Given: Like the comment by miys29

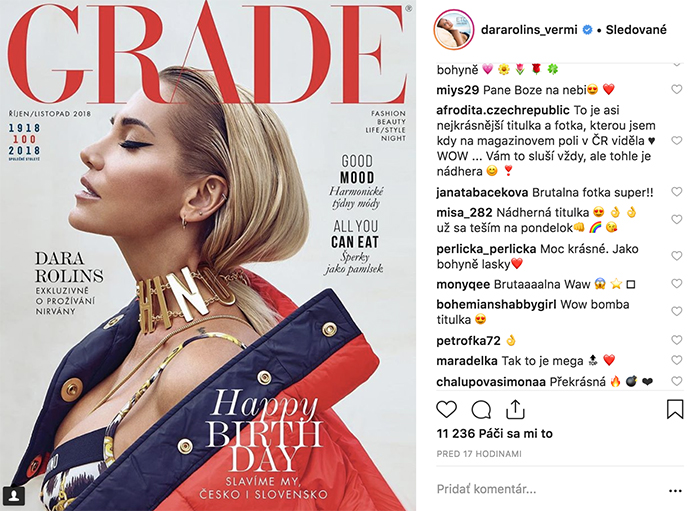Looking at the screenshot, I should (x=676, y=90).
